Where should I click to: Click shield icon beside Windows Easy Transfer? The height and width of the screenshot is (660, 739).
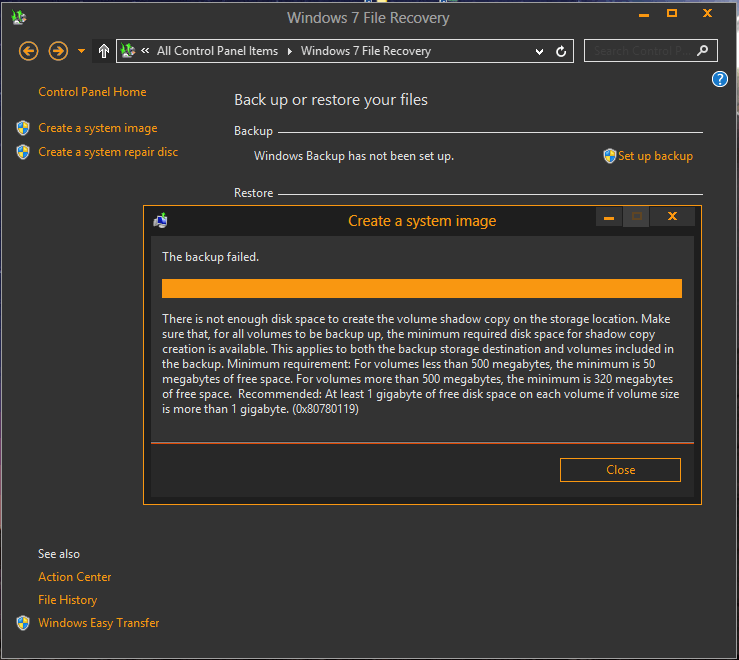(23, 623)
